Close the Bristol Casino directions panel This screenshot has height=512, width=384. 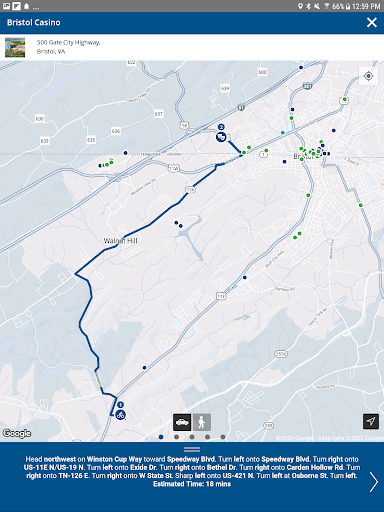(x=372, y=22)
